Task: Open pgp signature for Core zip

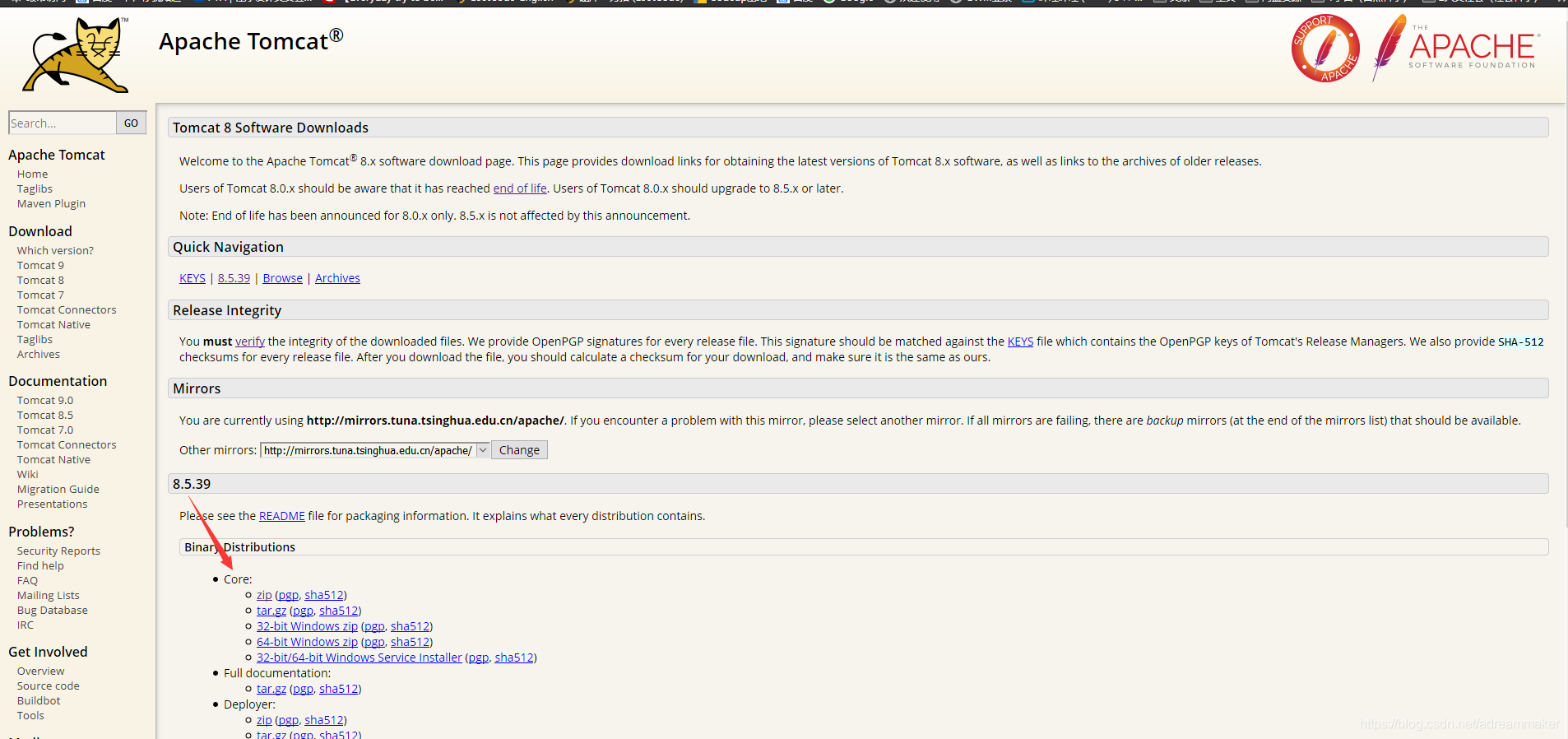Action: (x=288, y=595)
